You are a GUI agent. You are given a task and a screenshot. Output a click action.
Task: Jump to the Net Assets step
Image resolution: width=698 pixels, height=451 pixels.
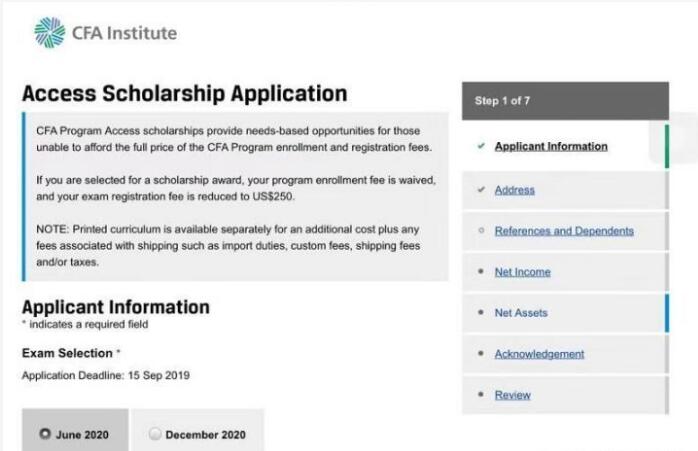coord(520,313)
